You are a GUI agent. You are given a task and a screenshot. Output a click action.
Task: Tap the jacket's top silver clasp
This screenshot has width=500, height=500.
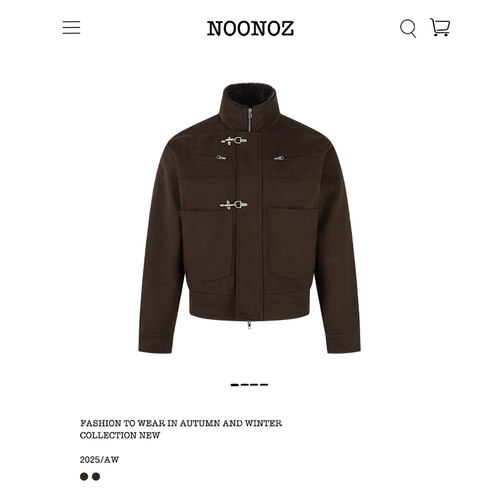click(x=234, y=141)
